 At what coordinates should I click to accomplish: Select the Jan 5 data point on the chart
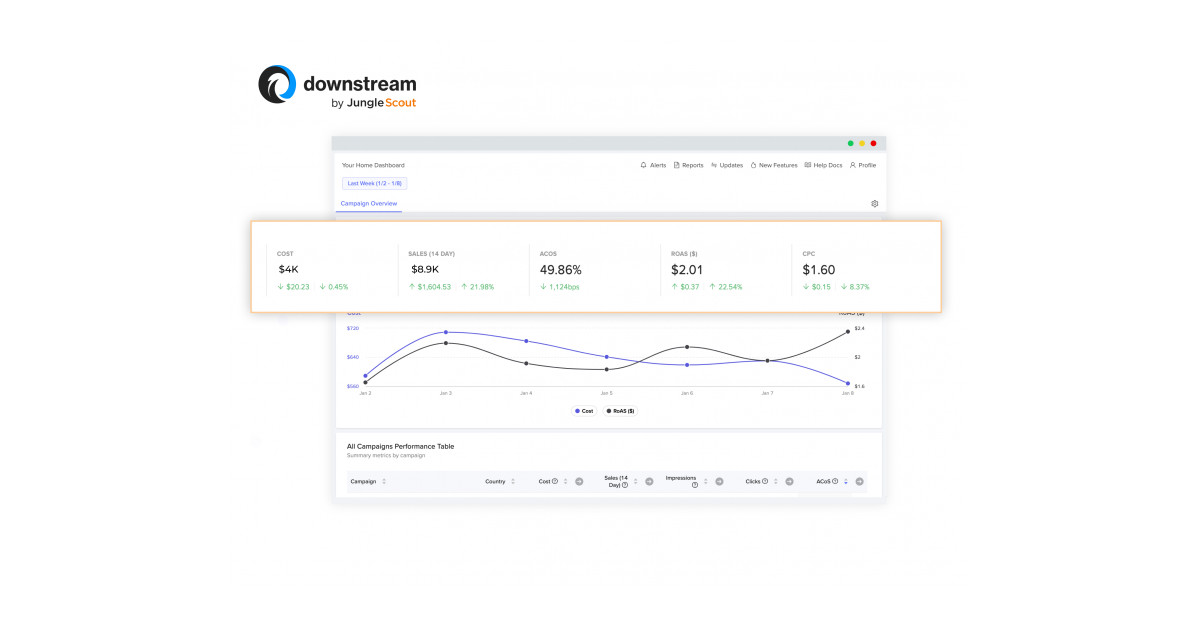coord(606,355)
